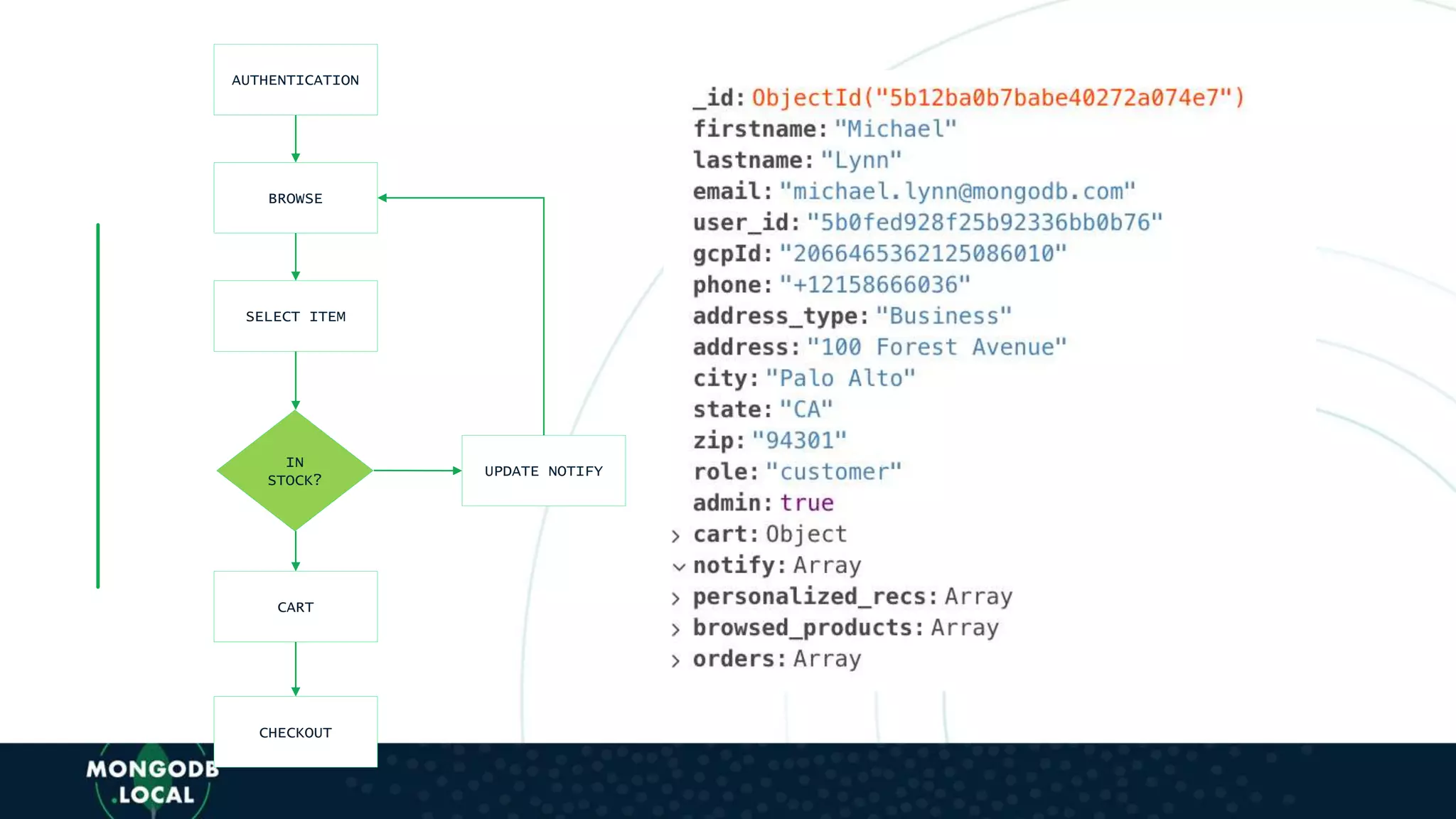Screen dimensions: 1456x819
Task: Click the MongoDB.local logo
Action: click(x=151, y=782)
